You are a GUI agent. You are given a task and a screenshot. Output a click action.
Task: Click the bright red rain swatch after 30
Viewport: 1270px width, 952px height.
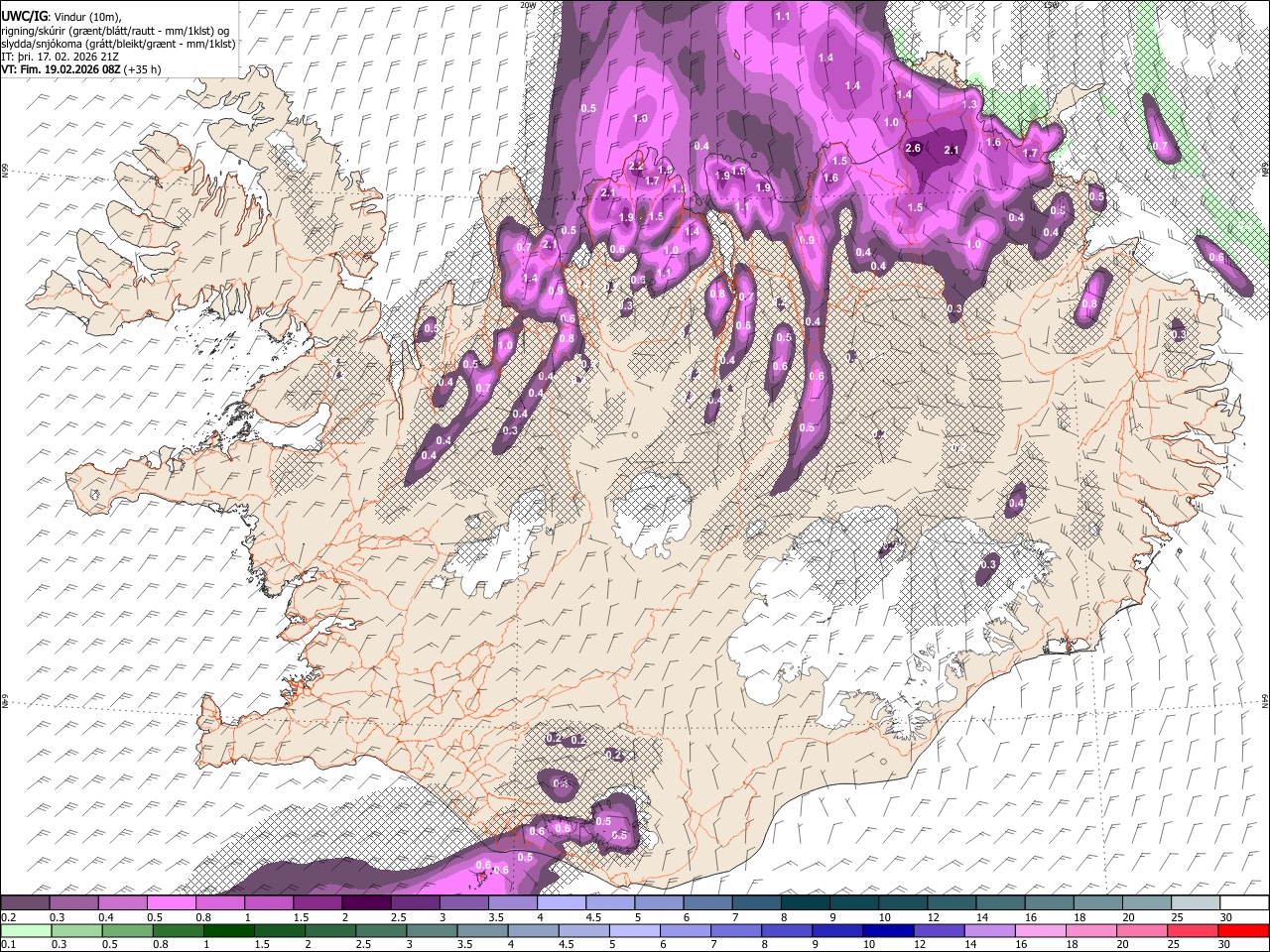pyautogui.click(x=1244, y=930)
